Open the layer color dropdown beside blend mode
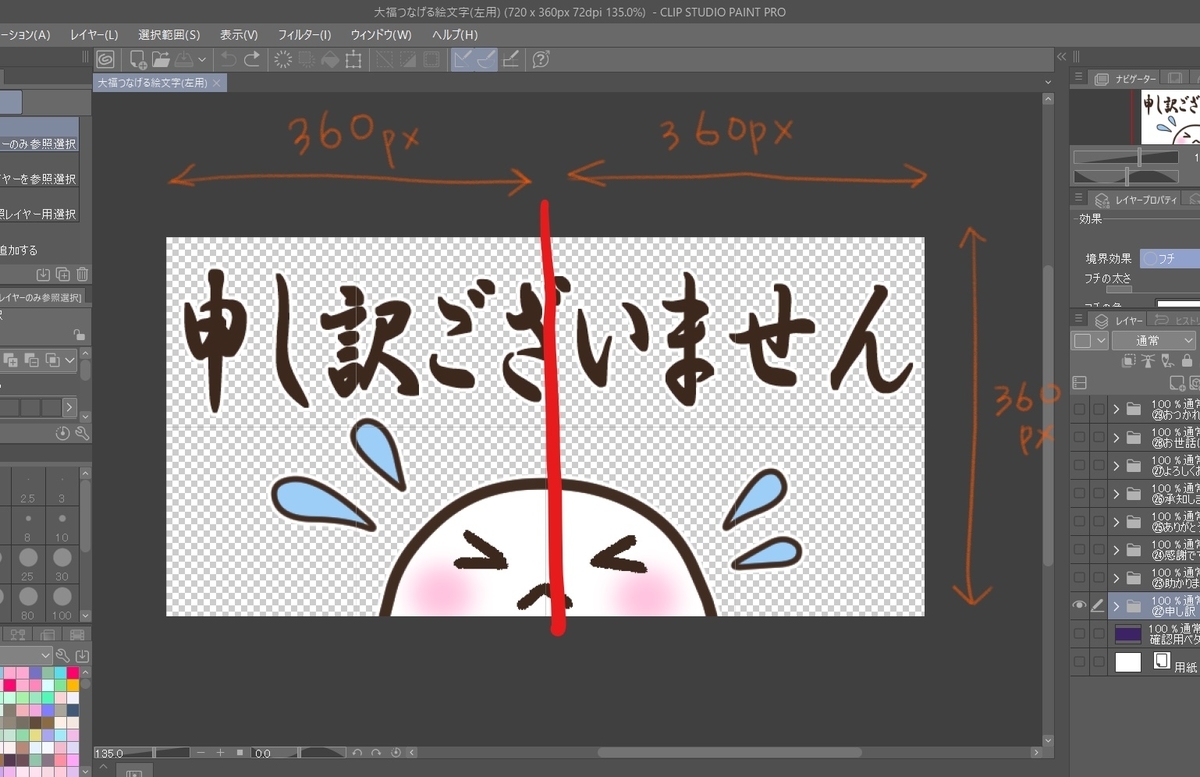The width and height of the screenshot is (1200, 777). [1090, 341]
